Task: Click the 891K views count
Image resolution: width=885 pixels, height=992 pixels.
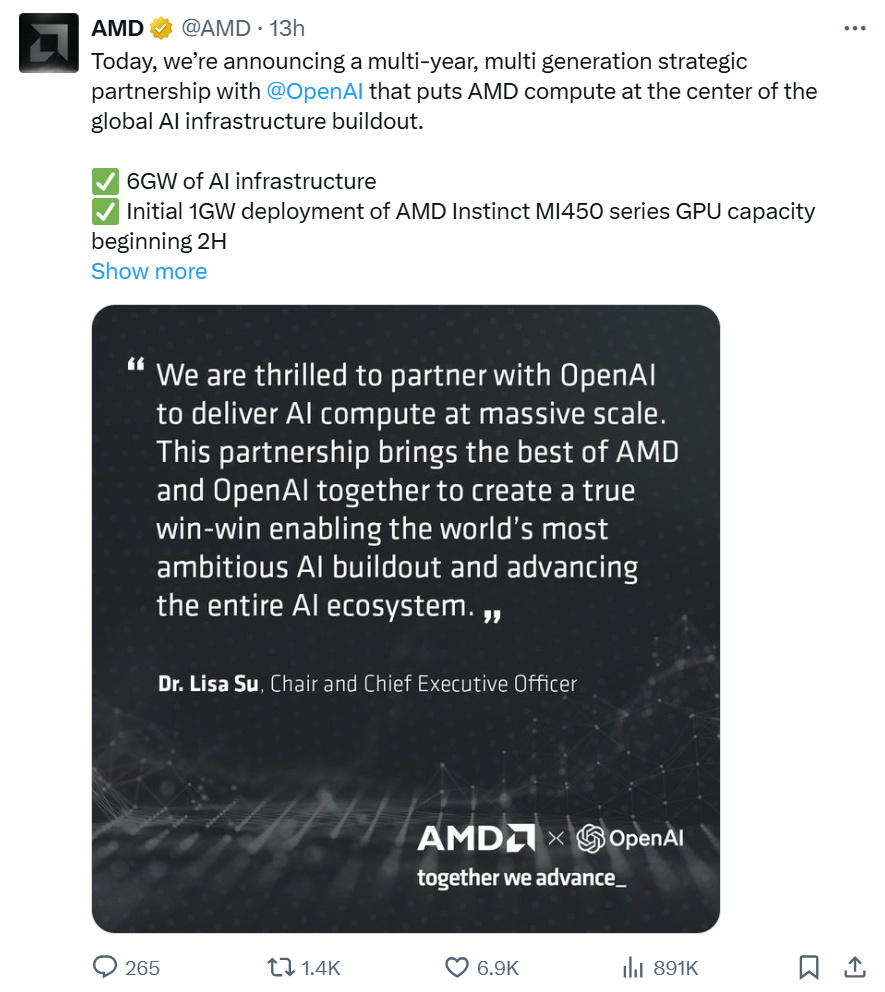Action: point(676,968)
